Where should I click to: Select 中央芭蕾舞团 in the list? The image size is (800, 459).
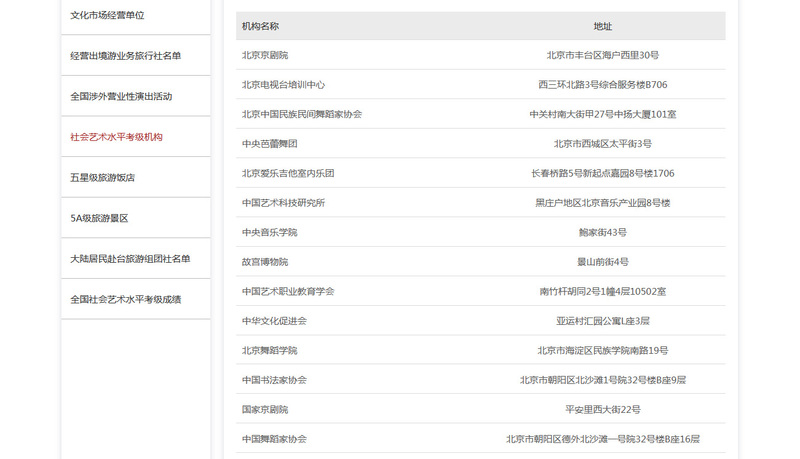269,144
